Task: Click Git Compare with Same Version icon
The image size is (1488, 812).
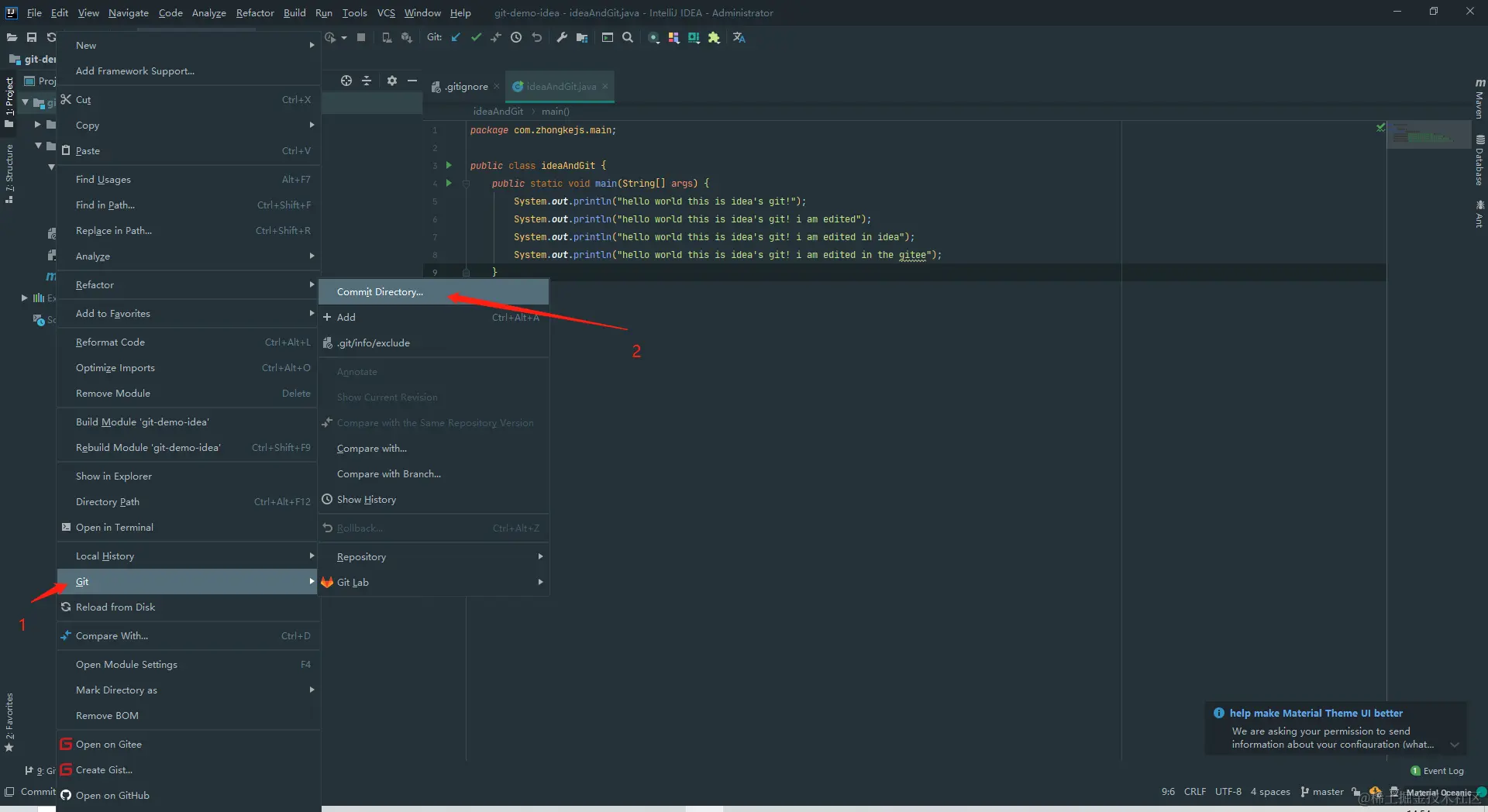Action: [x=496, y=37]
